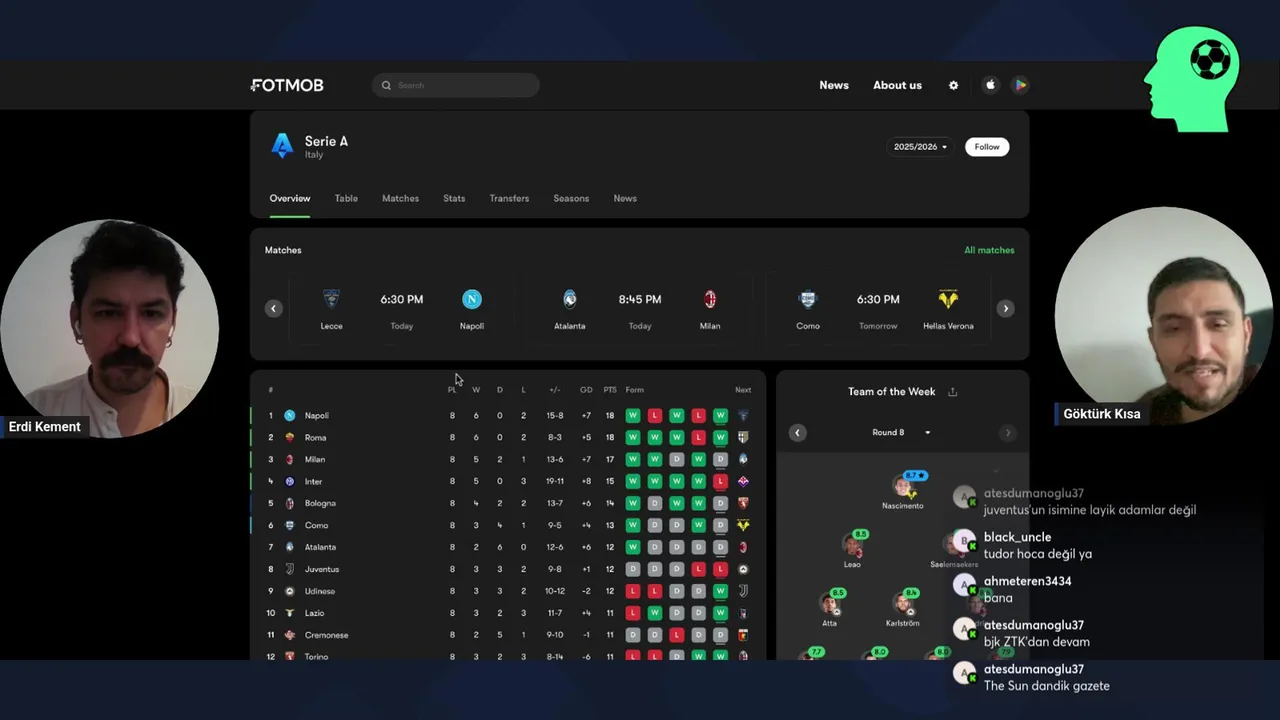The image size is (1280, 720).
Task: Open Juventus row in the table
Action: pyautogui.click(x=508, y=569)
